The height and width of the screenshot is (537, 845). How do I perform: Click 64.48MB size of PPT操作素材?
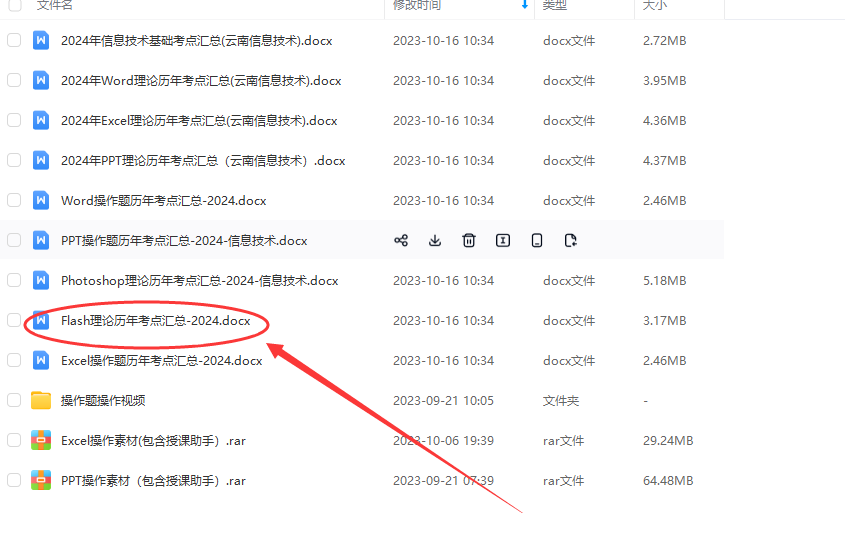(x=668, y=480)
